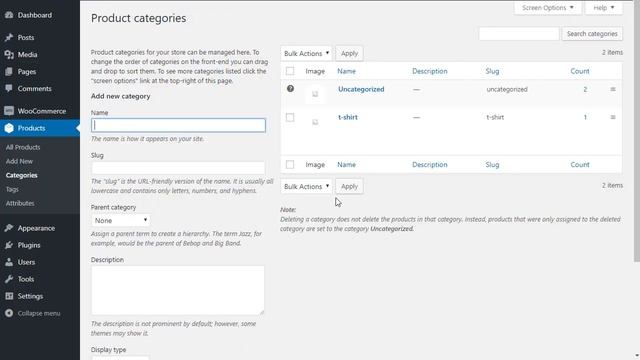Focus the search categories text box

519,34
